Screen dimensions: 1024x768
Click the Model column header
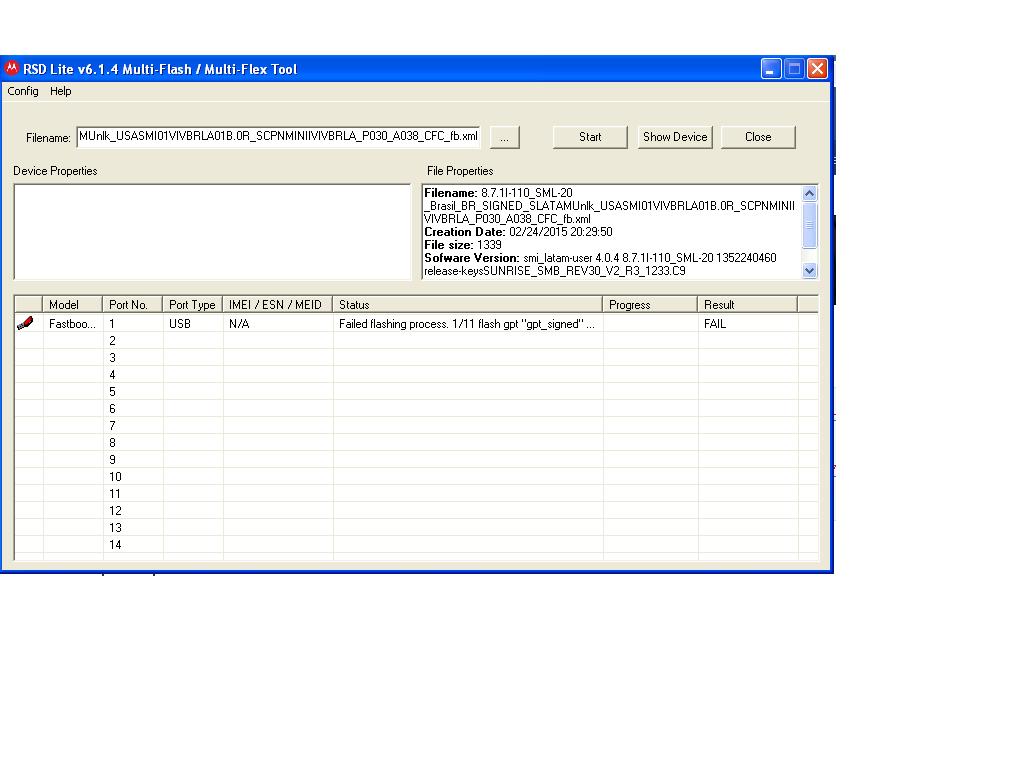72,305
